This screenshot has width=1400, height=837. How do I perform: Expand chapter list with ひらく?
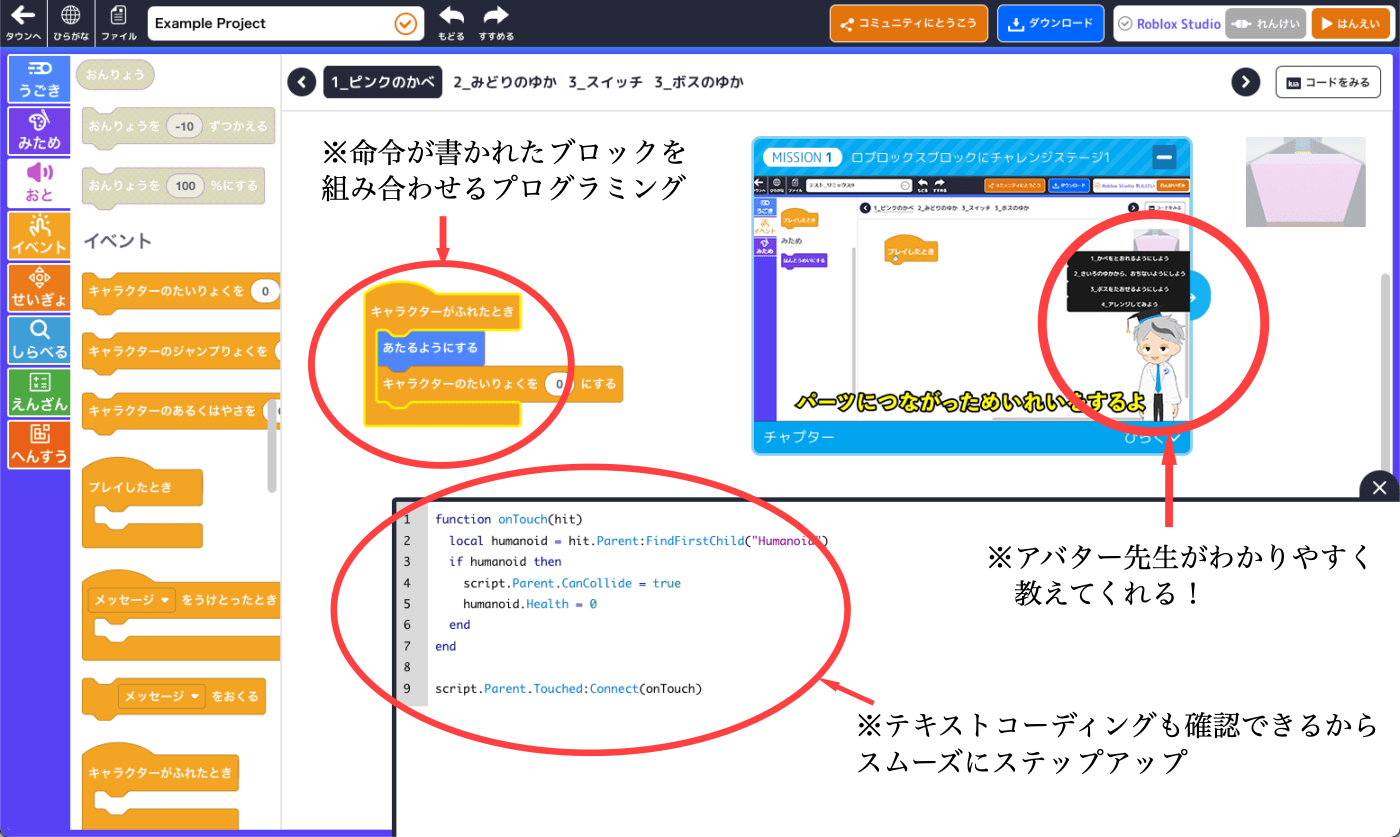click(1152, 437)
